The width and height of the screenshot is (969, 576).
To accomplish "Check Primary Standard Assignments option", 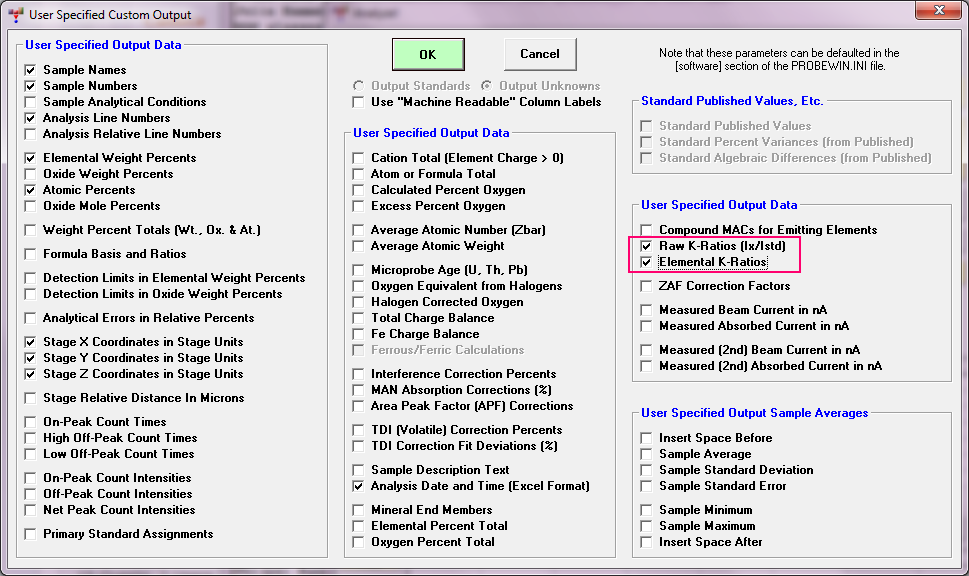I will [x=32, y=534].
